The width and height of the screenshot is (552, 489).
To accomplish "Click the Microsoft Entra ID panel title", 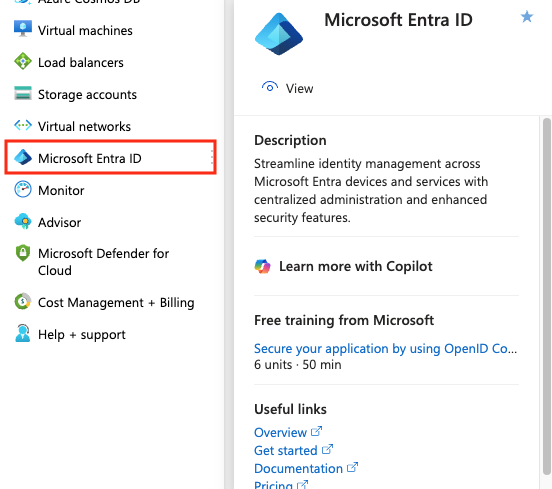I will point(398,20).
